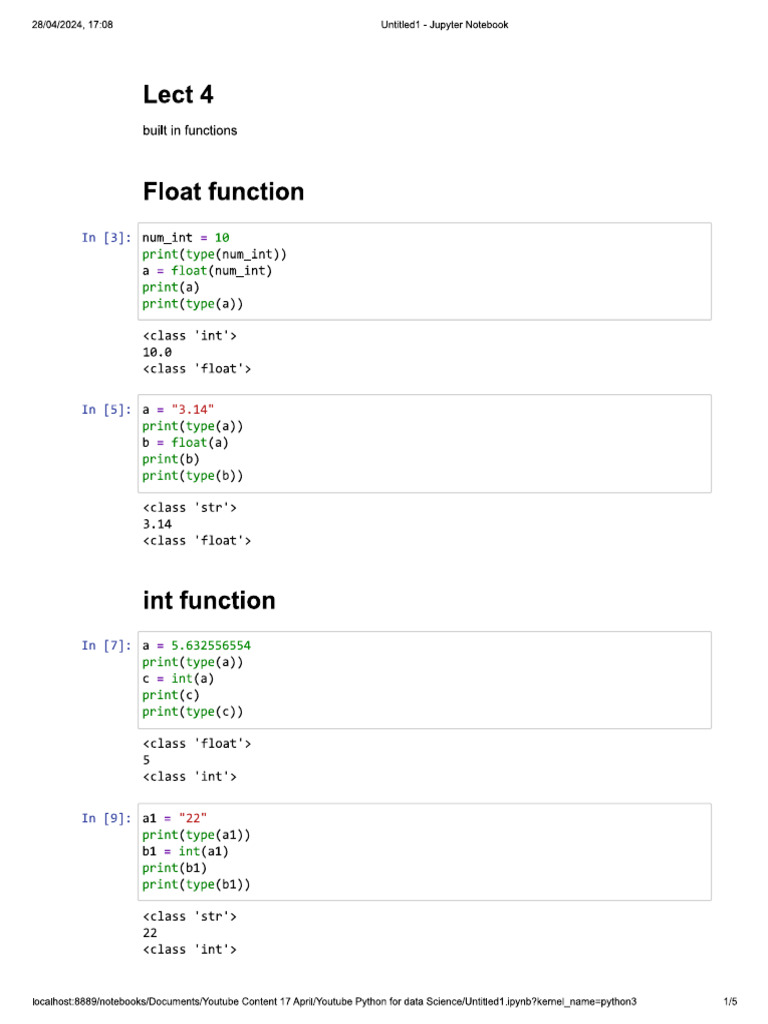This screenshot has width=768, height=1024.
Task: Click the "Lect 4" heading
Action: point(178,95)
